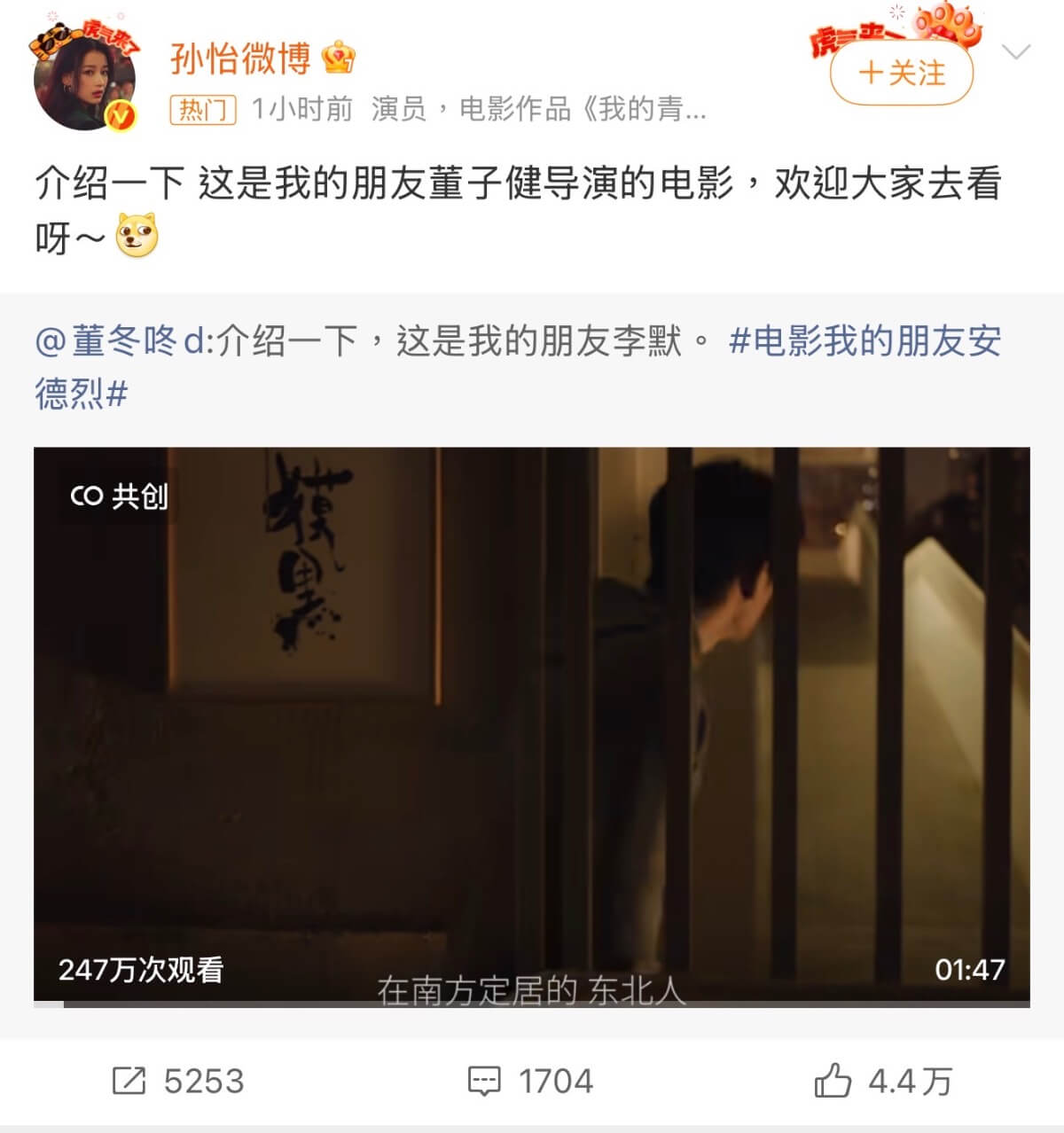Screen dimensions: 1064x1133
Task: Tap the doge emoji in post text
Action: coord(137,236)
